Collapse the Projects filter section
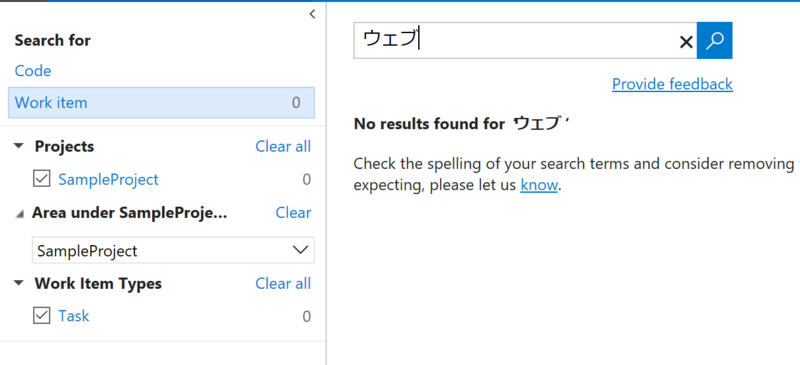 tap(19, 147)
